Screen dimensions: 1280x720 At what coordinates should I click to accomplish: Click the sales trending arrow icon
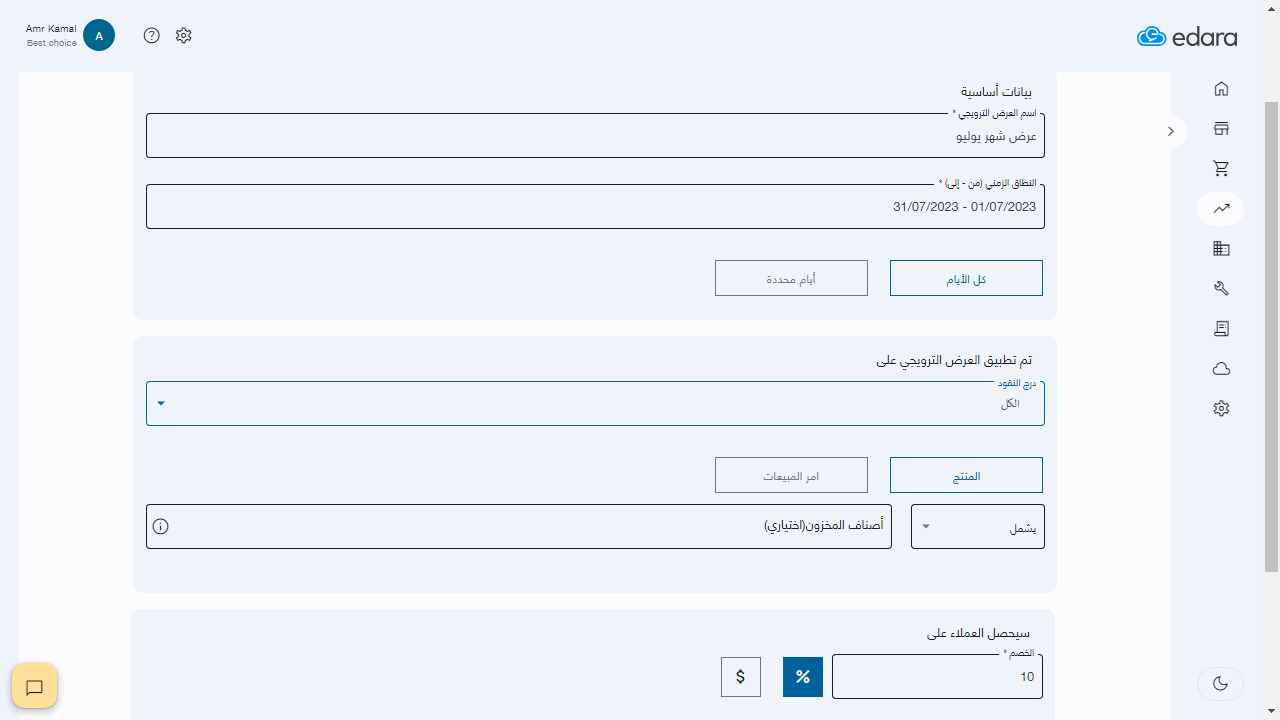1220,209
